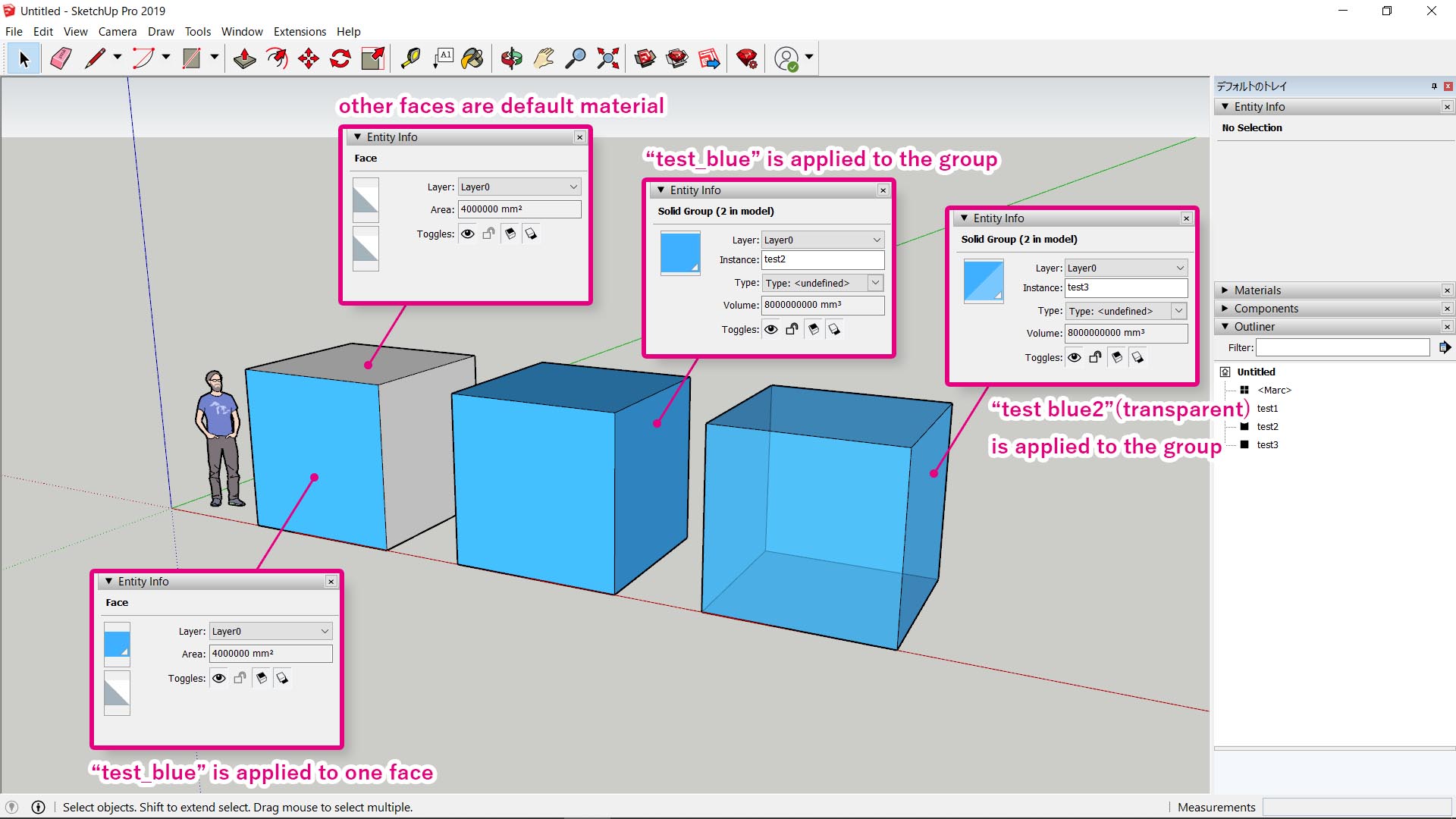Select test3 group in Outliner panel
The width and height of the screenshot is (1456, 819).
[1268, 444]
